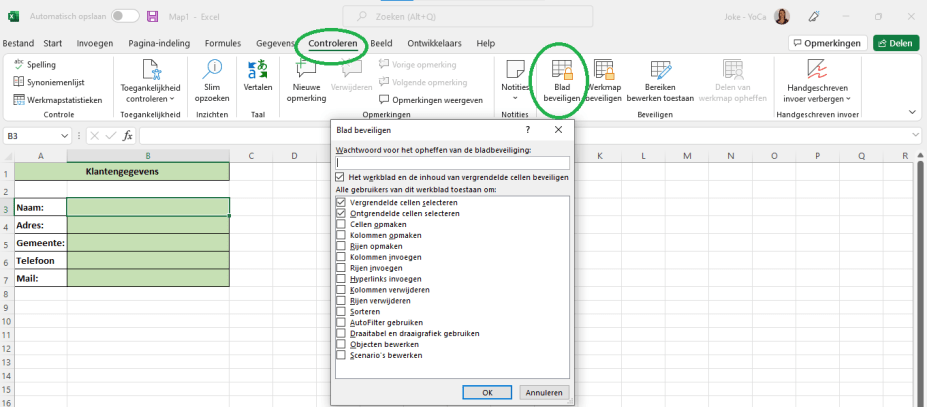Open the Beeld tab
The width and height of the screenshot is (927, 407).
click(381, 43)
